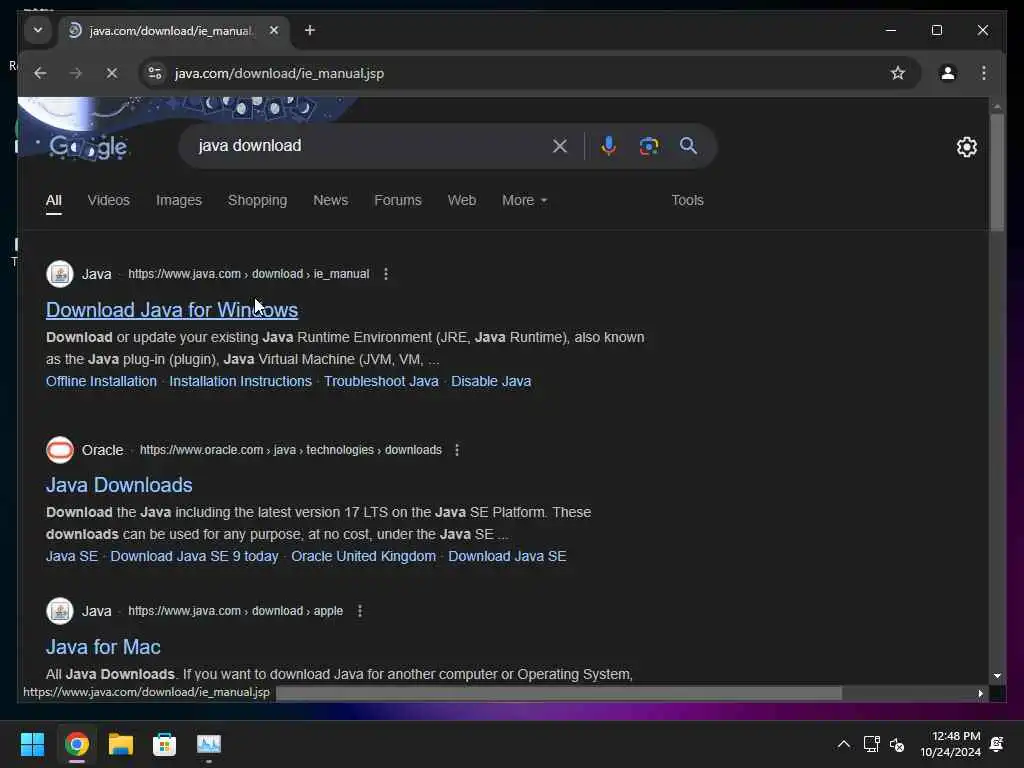Viewport: 1024px width, 768px height.
Task: Open the search Tools option
Action: click(x=687, y=200)
